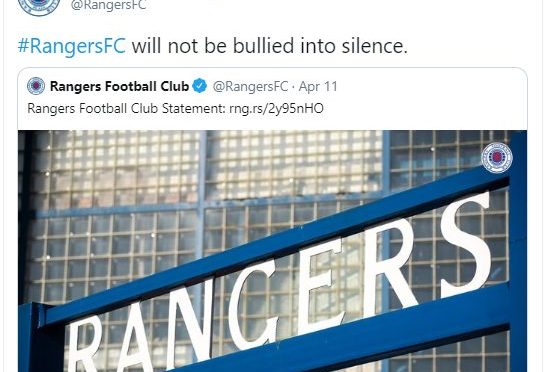Image resolution: width=545 pixels, height=372 pixels.
Task: Follow the rng.rs/2y95nHO link
Action: pos(277,108)
